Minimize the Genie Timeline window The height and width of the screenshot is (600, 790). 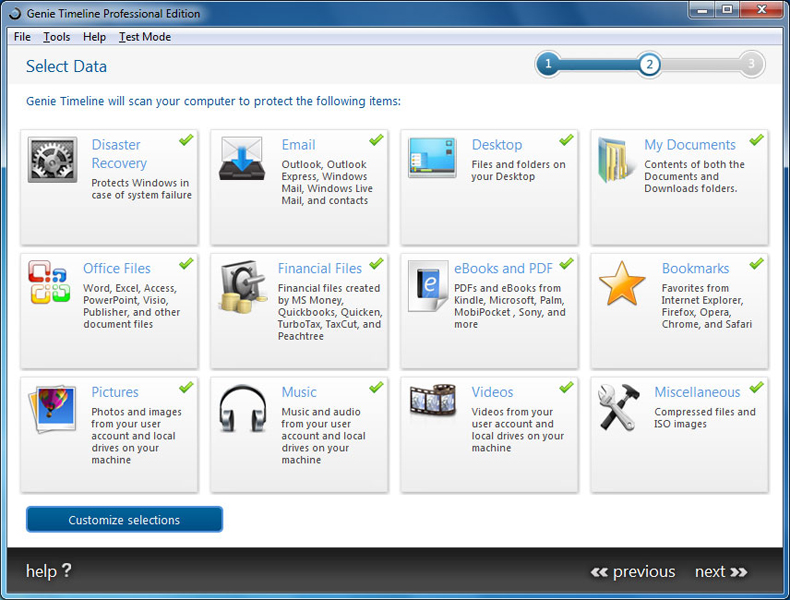(702, 10)
